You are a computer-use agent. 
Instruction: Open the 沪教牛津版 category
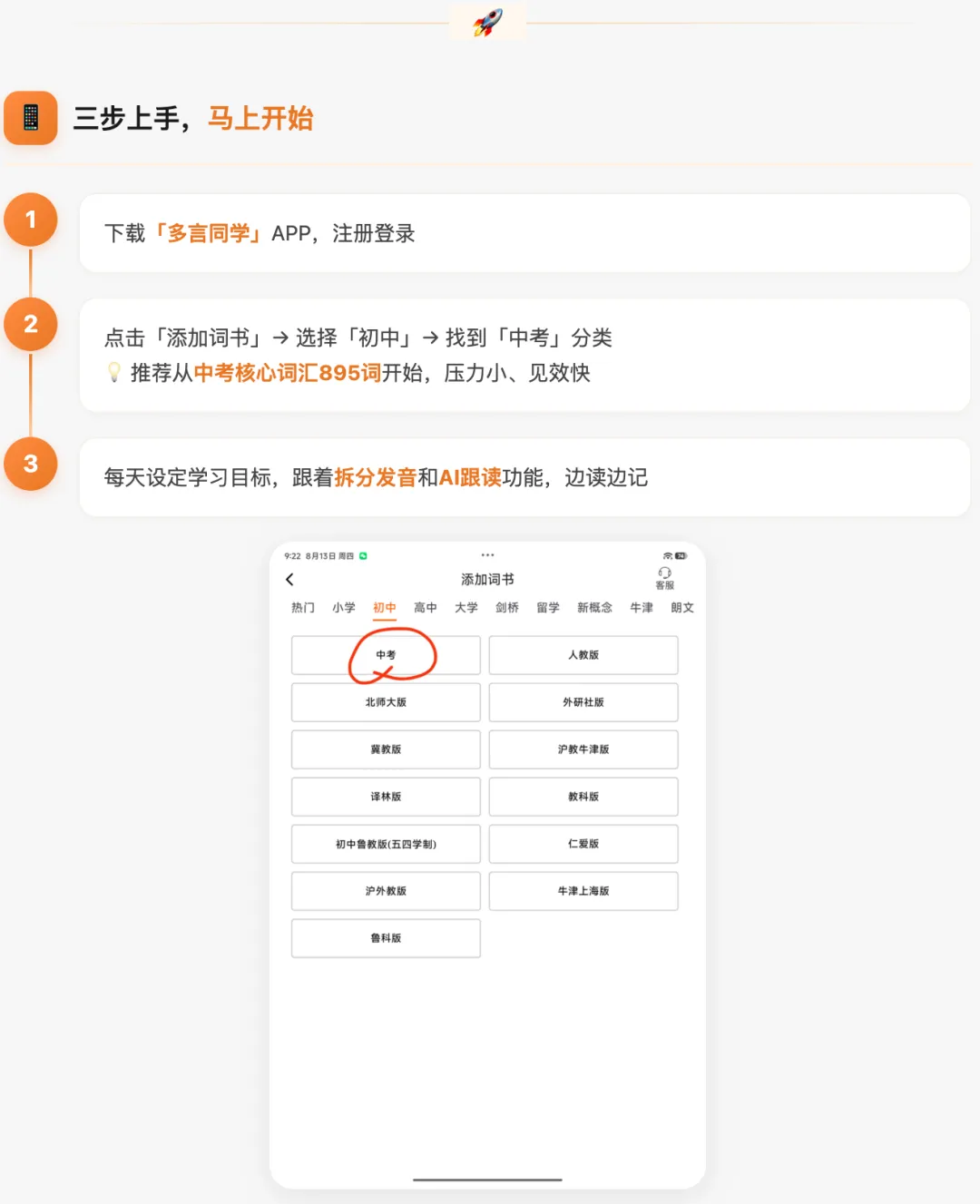pyautogui.click(x=583, y=749)
